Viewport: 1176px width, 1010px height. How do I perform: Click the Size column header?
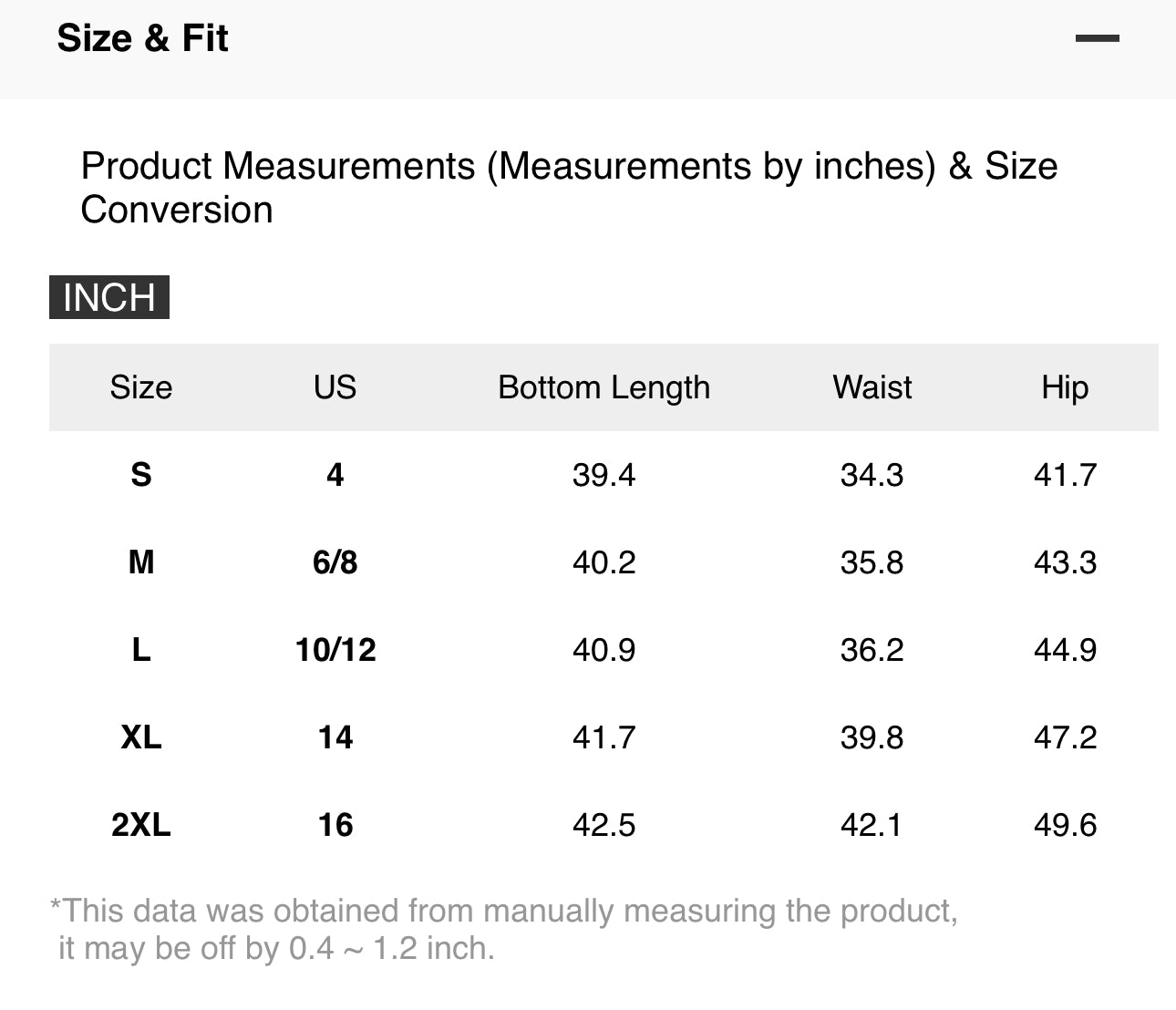pos(141,387)
